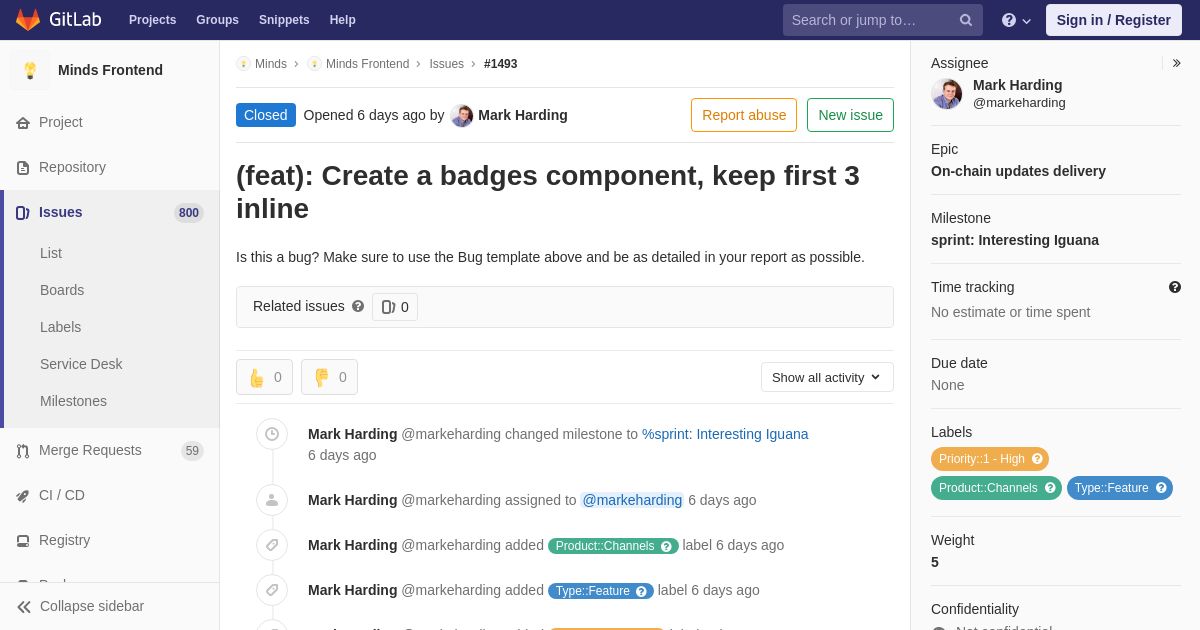Open the Show all activity dropdown
Image resolution: width=1200 pixels, height=630 pixels.
pyautogui.click(x=827, y=377)
